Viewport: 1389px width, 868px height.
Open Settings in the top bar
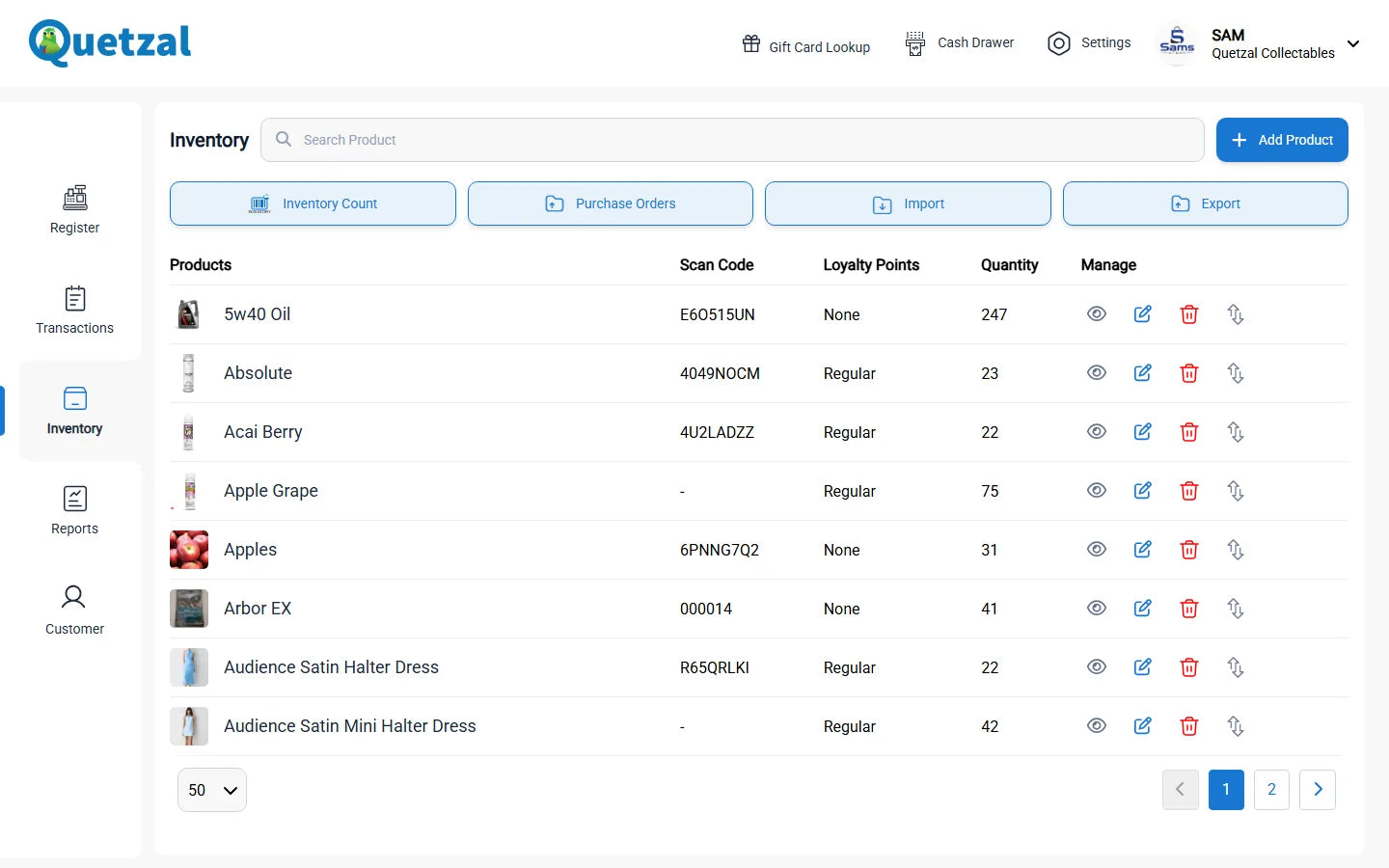pos(1089,43)
